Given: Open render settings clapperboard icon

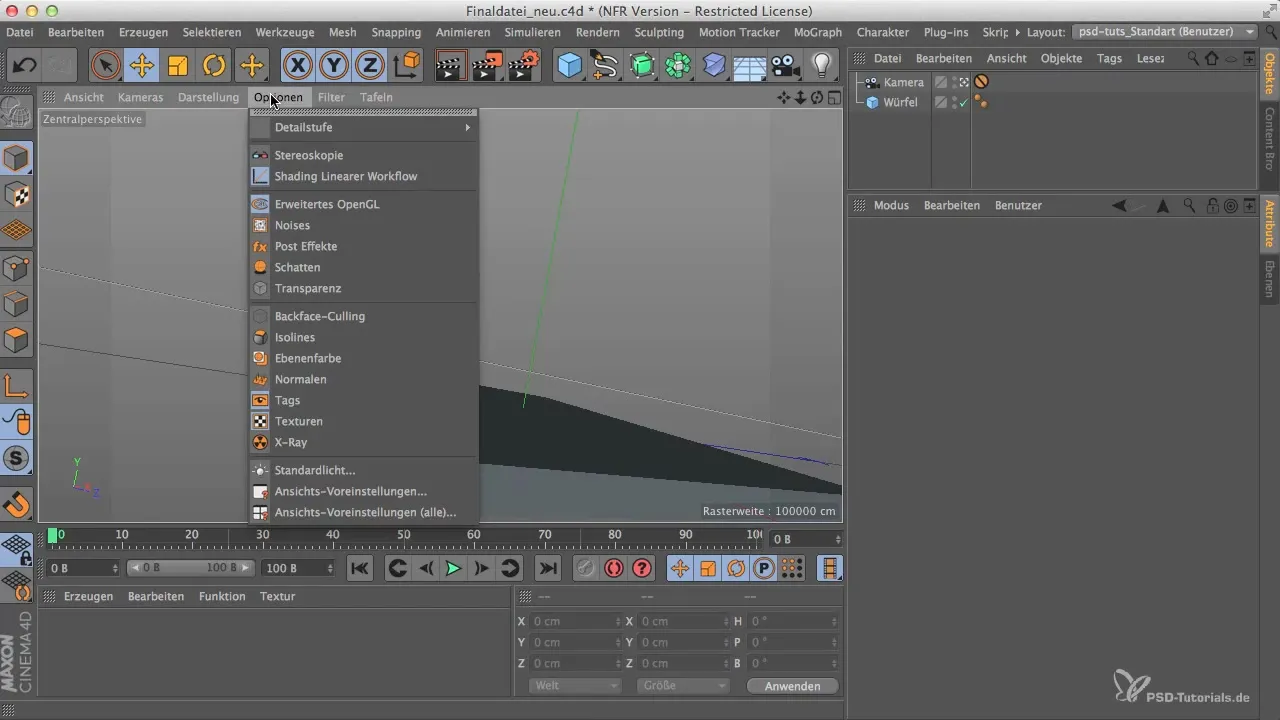Looking at the screenshot, I should point(522,66).
